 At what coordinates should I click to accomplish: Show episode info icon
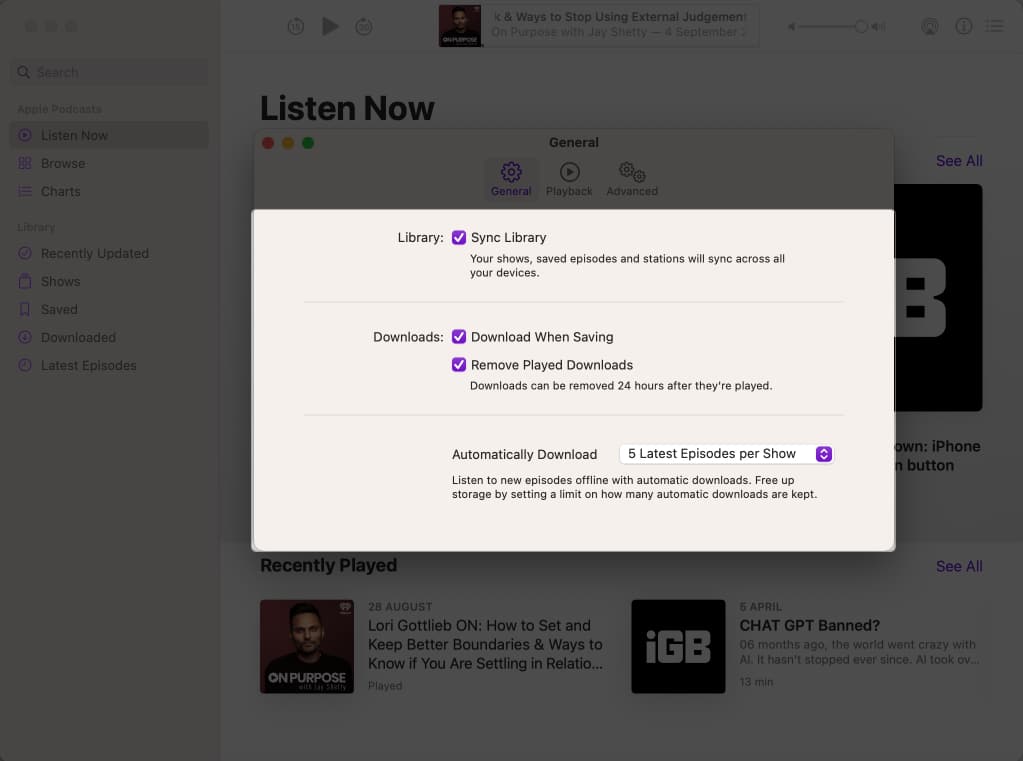(963, 27)
